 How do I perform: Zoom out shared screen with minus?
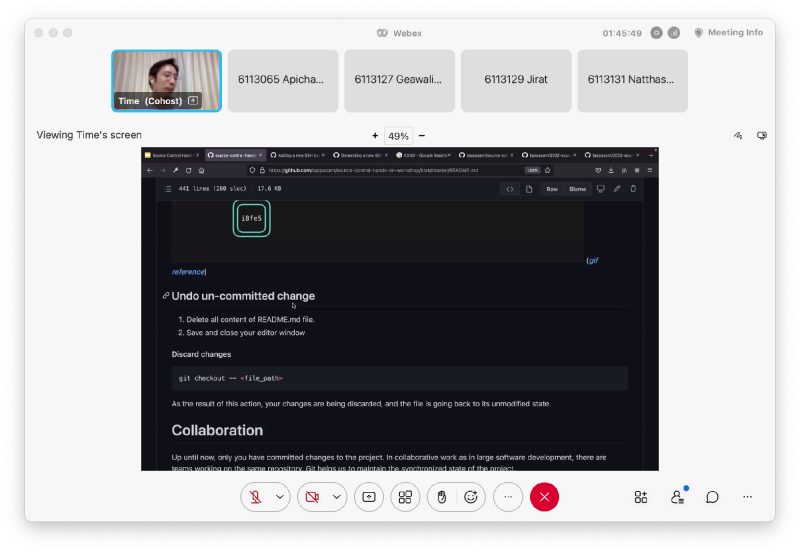point(422,136)
